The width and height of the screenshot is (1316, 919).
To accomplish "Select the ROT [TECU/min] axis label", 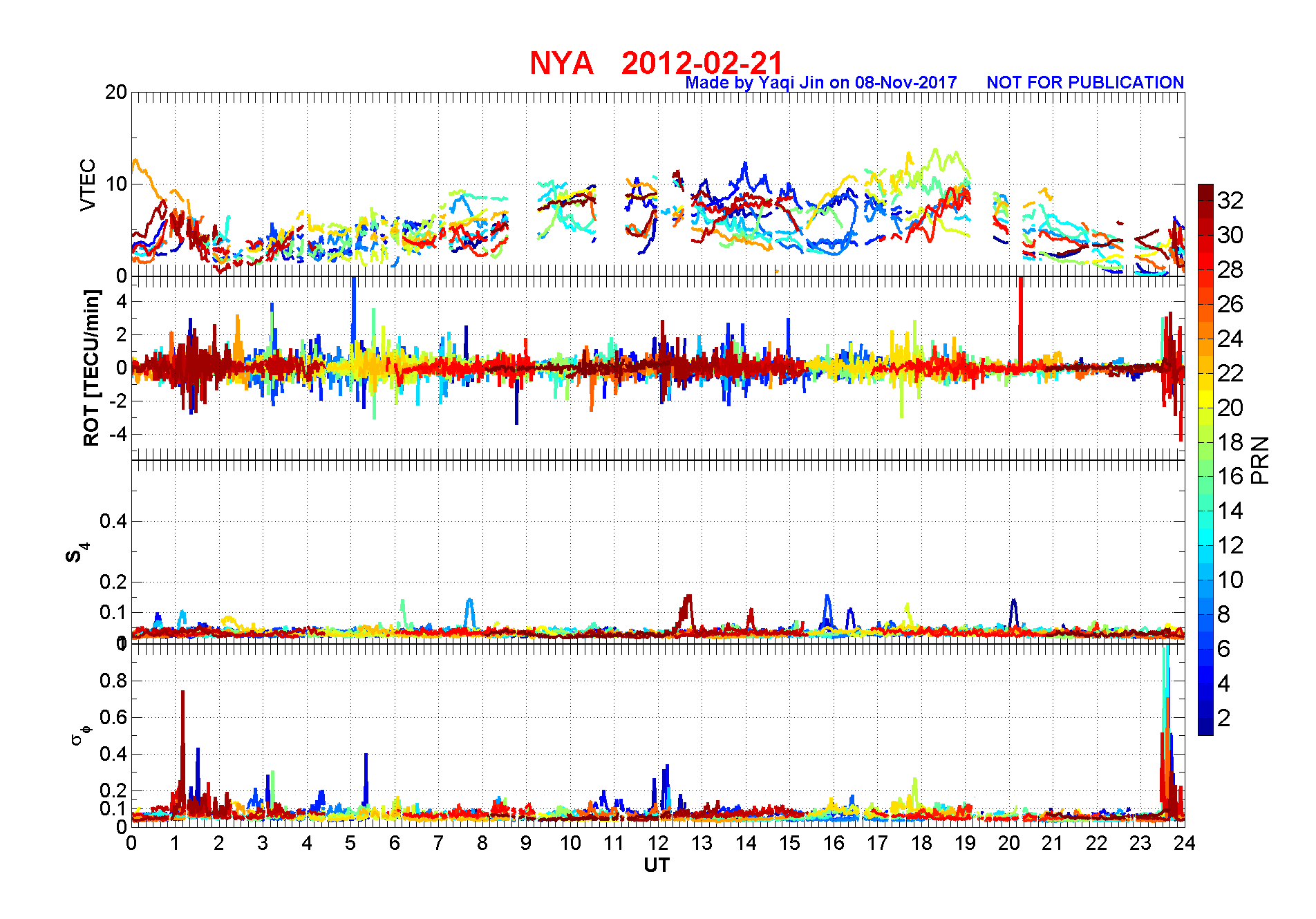I will (x=91, y=368).
